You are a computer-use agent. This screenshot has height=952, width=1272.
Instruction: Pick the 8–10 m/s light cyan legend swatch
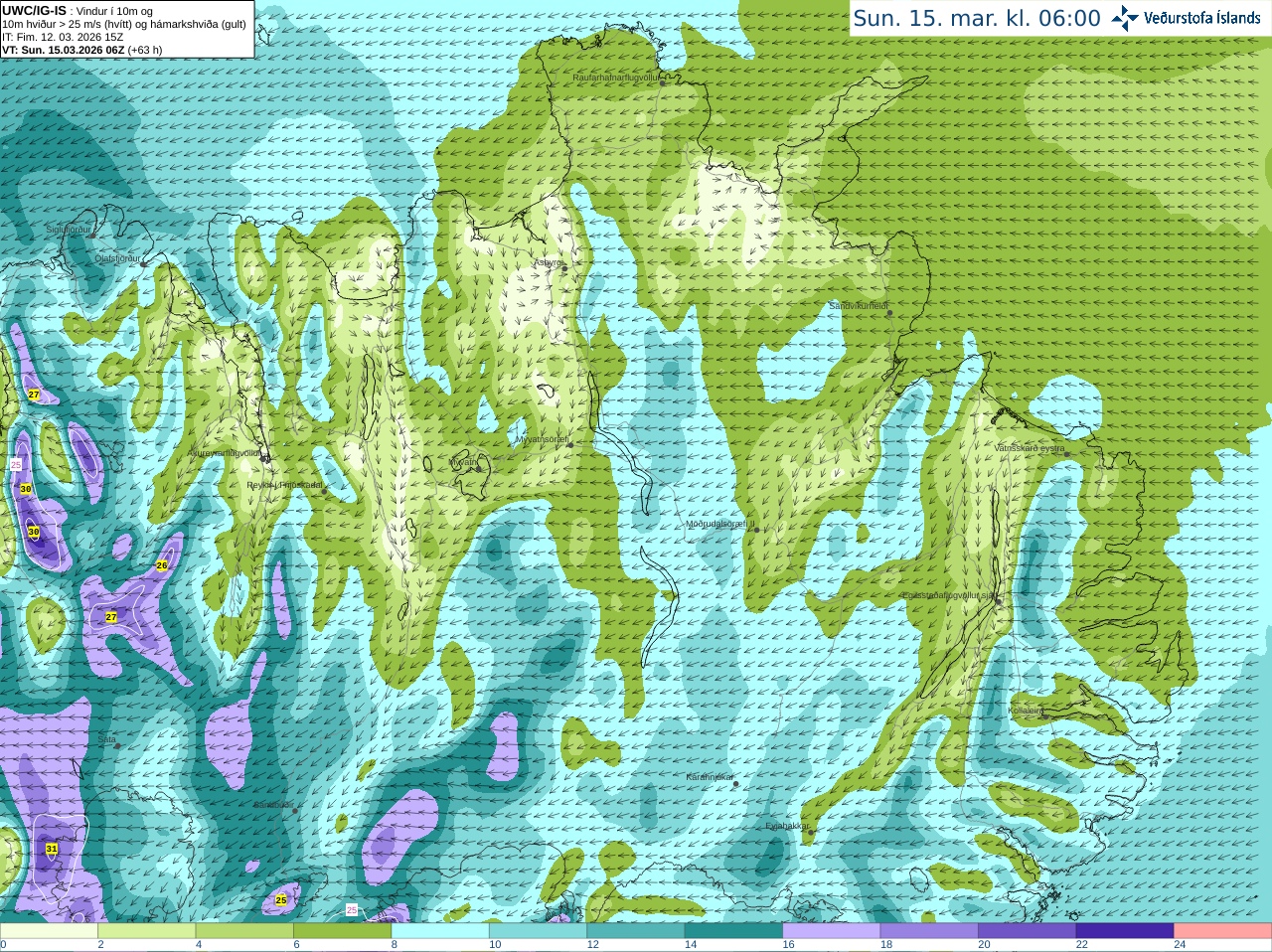[440, 931]
